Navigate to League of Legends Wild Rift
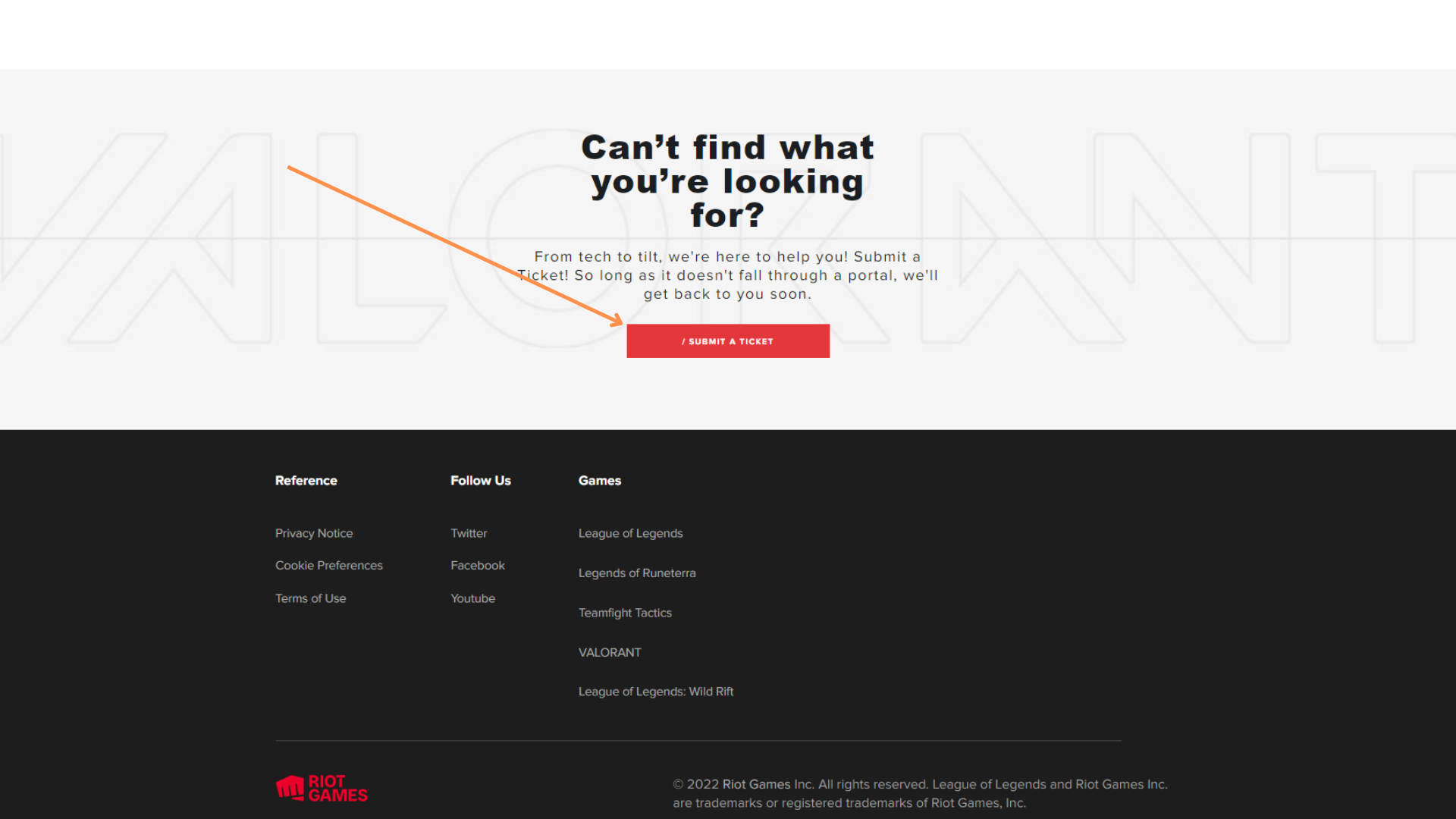The image size is (1456, 819). [x=655, y=691]
